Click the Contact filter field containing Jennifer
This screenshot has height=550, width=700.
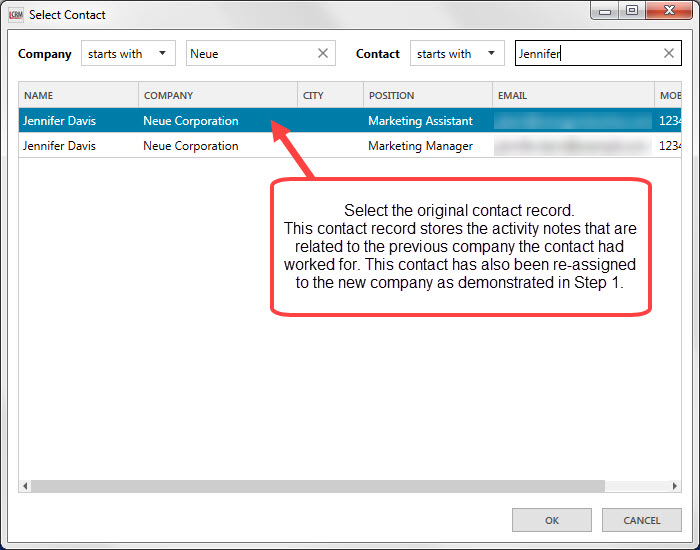coord(588,54)
